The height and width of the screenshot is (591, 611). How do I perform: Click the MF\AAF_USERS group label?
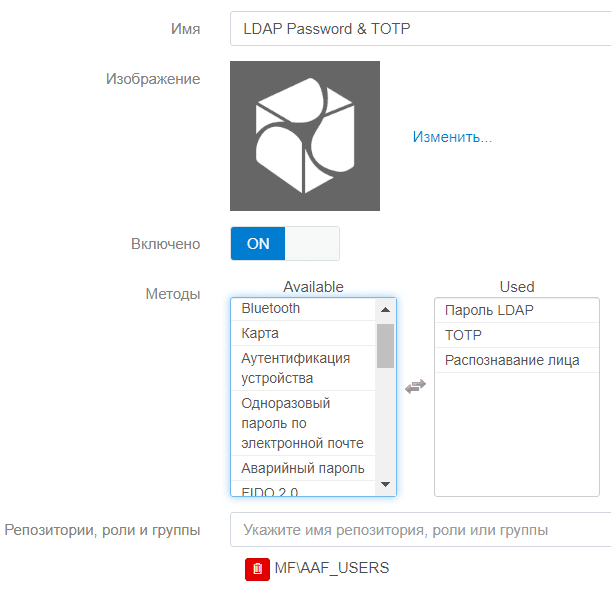click(331, 568)
